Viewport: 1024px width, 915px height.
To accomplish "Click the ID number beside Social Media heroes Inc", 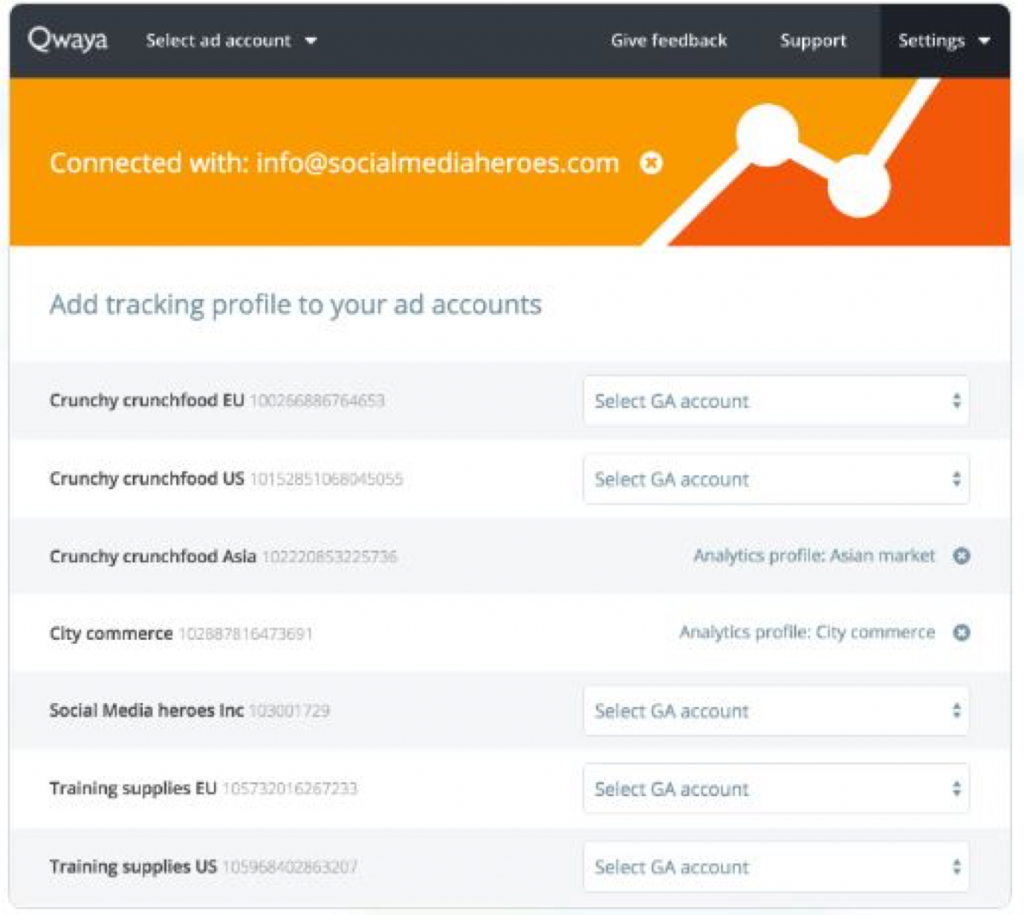I will pyautogui.click(x=290, y=711).
